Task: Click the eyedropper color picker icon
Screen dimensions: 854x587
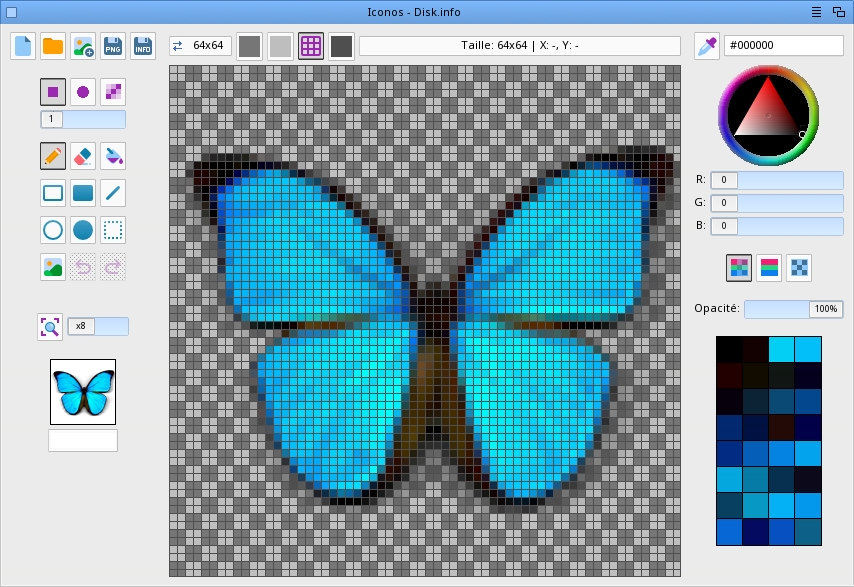Action: coord(707,46)
